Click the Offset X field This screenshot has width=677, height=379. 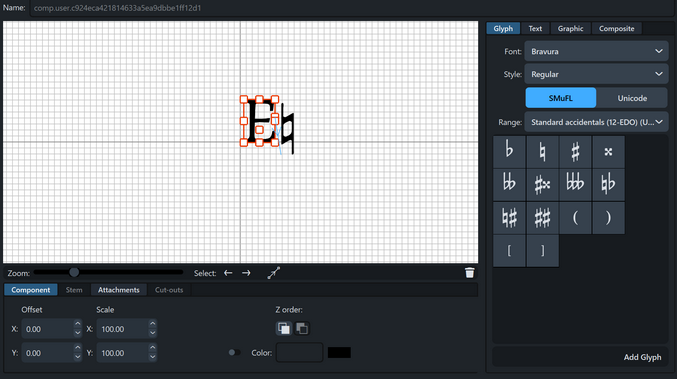pyautogui.click(x=47, y=329)
